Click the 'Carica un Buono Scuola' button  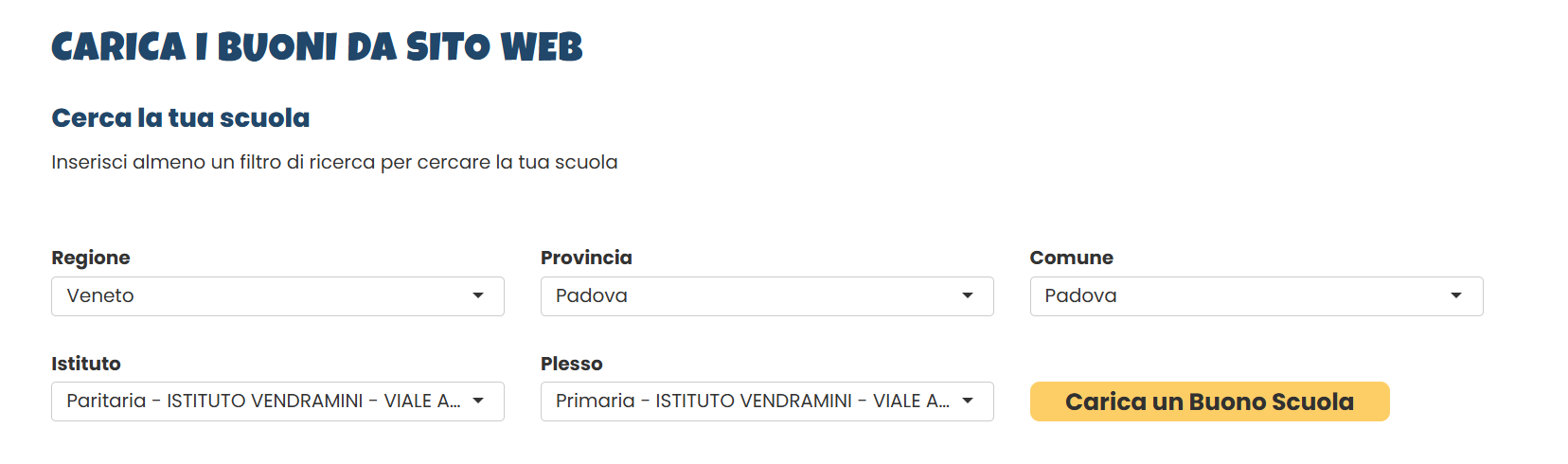tap(1209, 402)
